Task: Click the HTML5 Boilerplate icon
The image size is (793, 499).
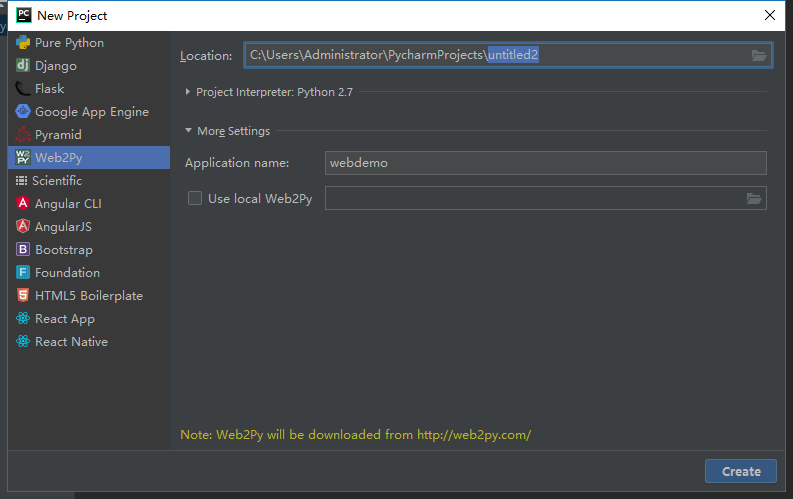Action: tap(23, 295)
